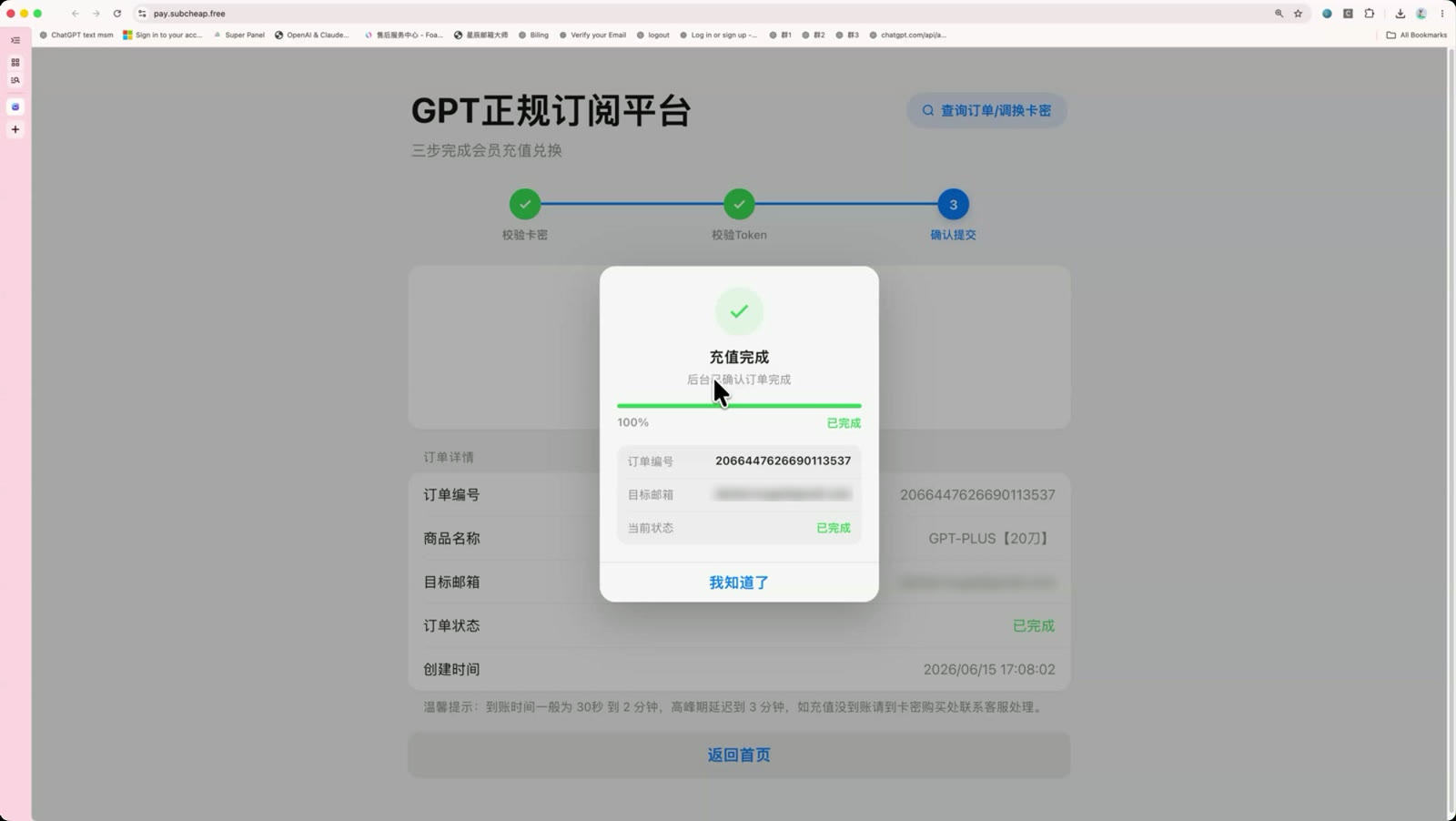Viewport: 1456px width, 821px height.
Task: Toggle the sidebar panel icon at top-left
Action: 15,40
